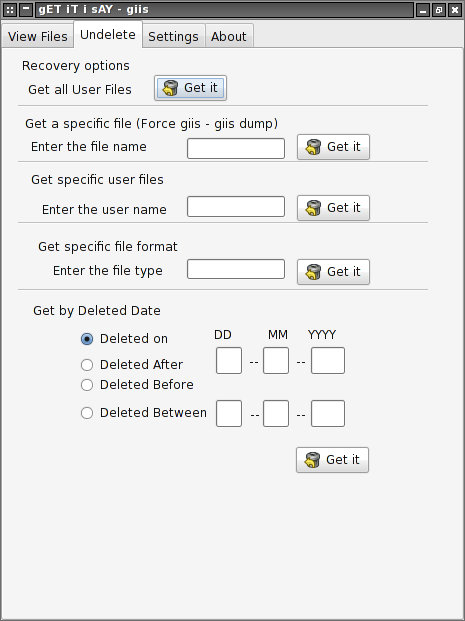Screen dimensions: 465x621
Task: Open the Settings tab
Action: (173, 36)
